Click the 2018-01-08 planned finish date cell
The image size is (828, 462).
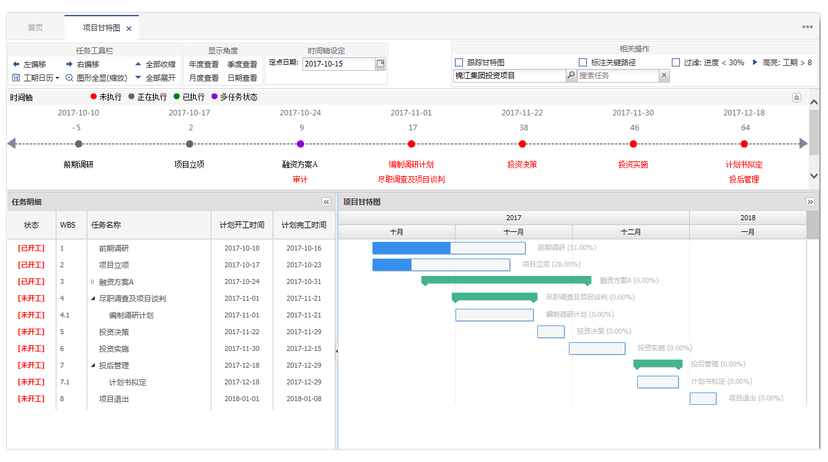pos(304,399)
